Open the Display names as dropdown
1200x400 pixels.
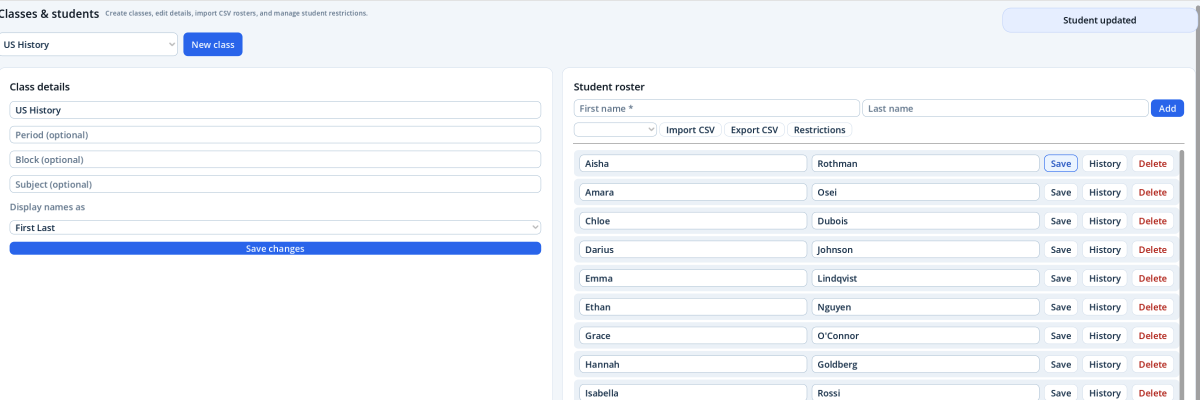(275, 228)
